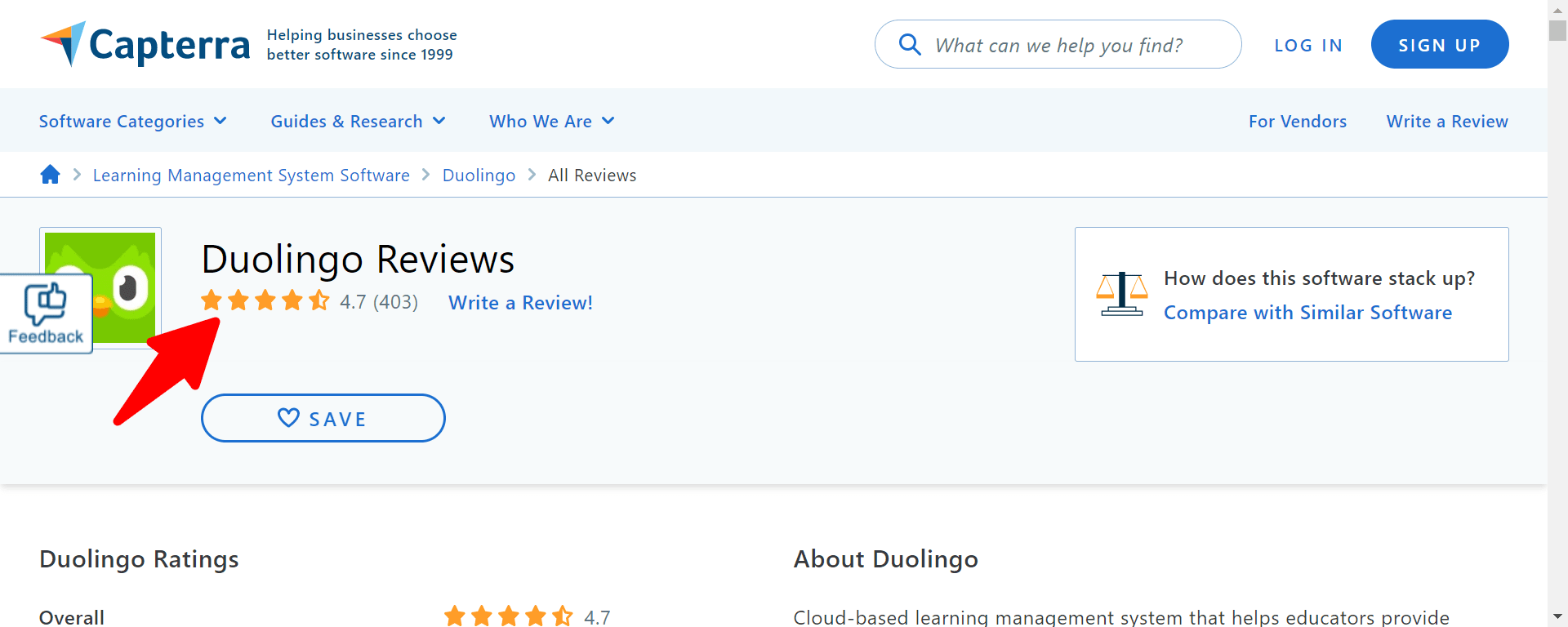Image resolution: width=1568 pixels, height=627 pixels.
Task: Click the search magnifier icon
Action: (910, 44)
